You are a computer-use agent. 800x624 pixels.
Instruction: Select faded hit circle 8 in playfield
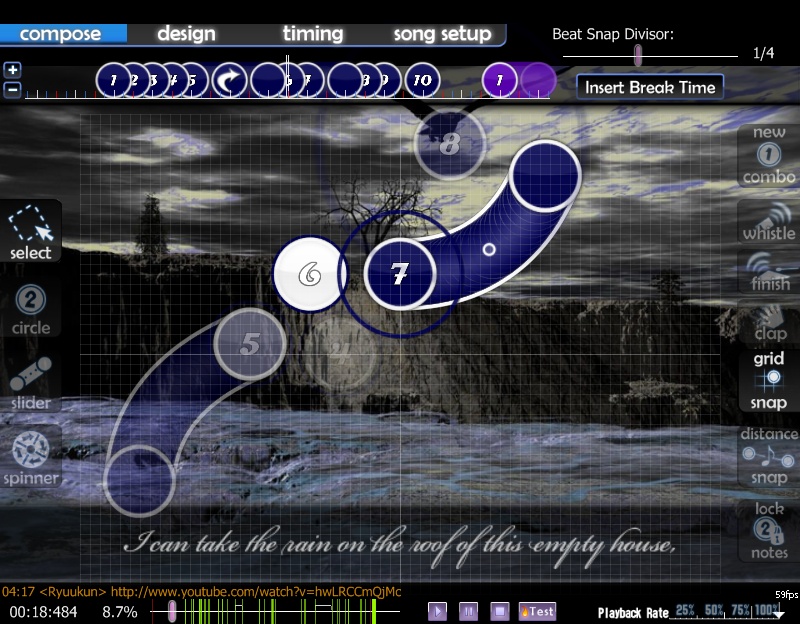pos(449,144)
